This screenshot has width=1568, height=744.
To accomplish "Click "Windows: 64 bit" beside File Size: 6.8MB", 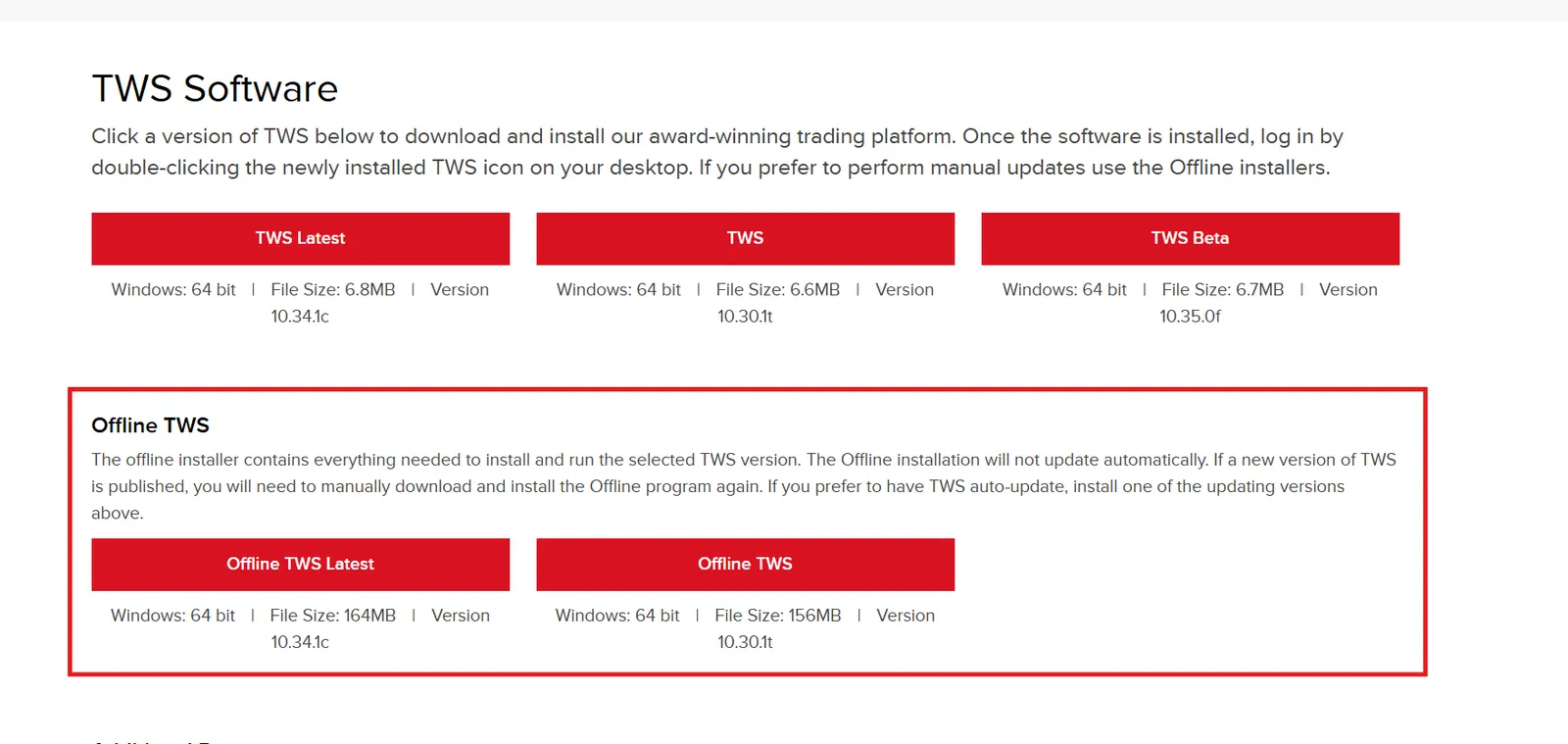I will click(x=173, y=289).
